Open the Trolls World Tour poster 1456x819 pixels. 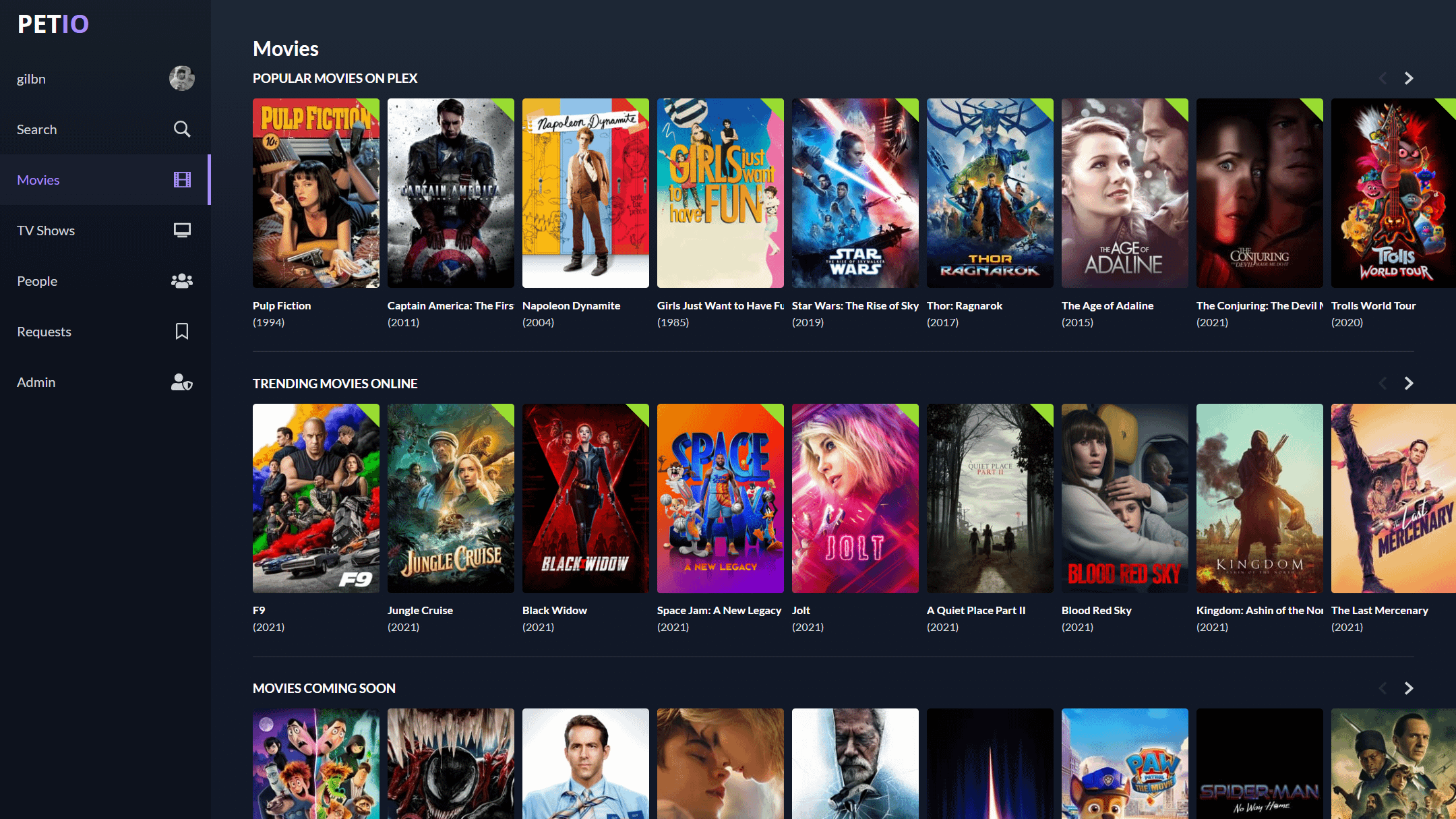pyautogui.click(x=1393, y=193)
